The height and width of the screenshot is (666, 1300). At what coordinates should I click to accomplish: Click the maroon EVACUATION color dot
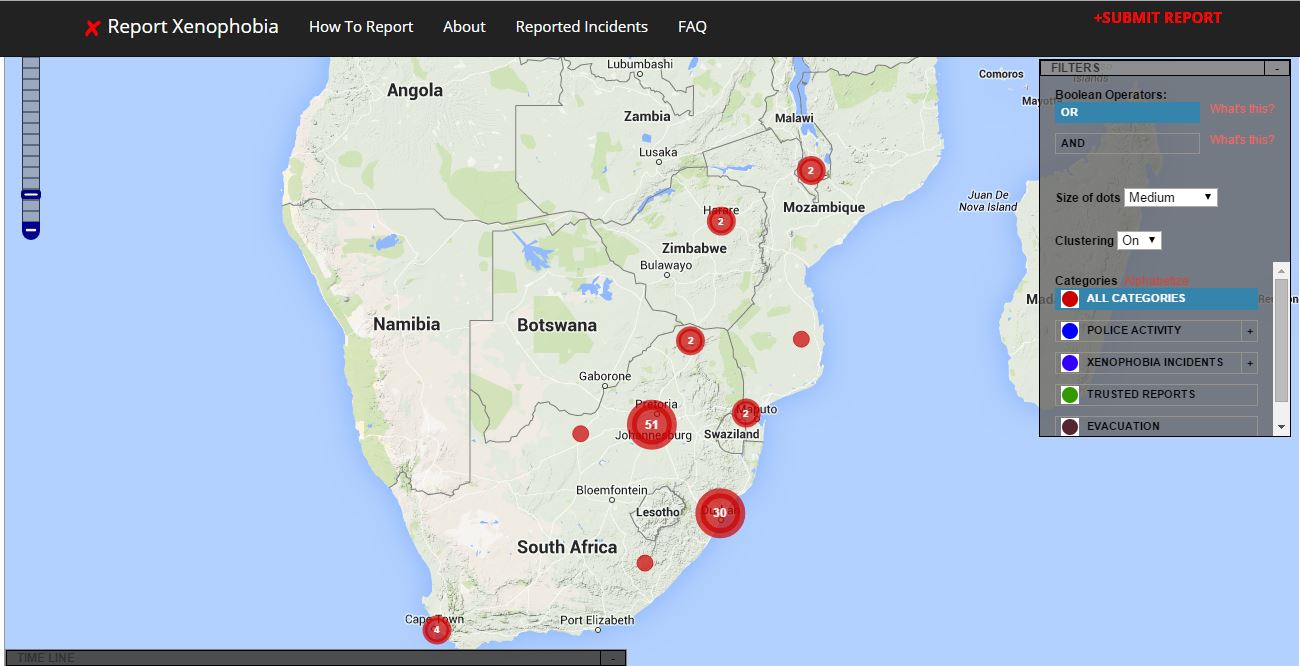click(x=1070, y=427)
